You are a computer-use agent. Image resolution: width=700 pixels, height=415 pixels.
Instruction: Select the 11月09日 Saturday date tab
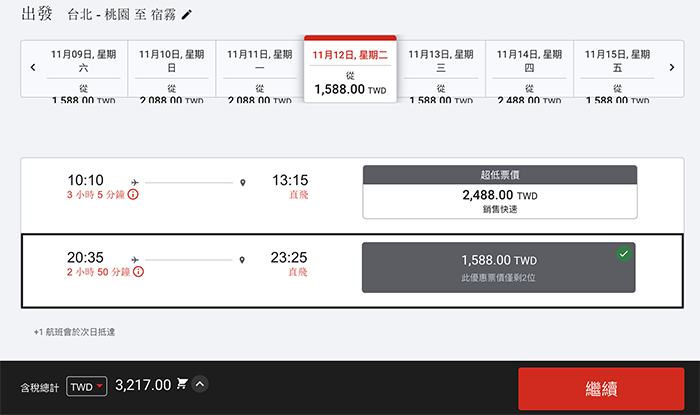click(x=83, y=69)
